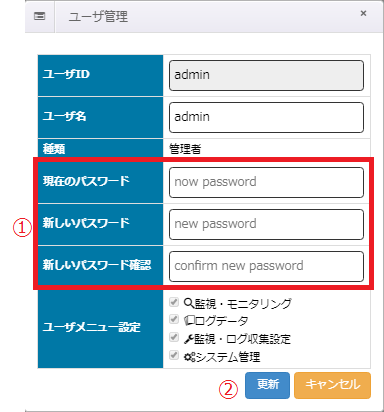Toggle the システム管理 checkbox

click(x=174, y=355)
